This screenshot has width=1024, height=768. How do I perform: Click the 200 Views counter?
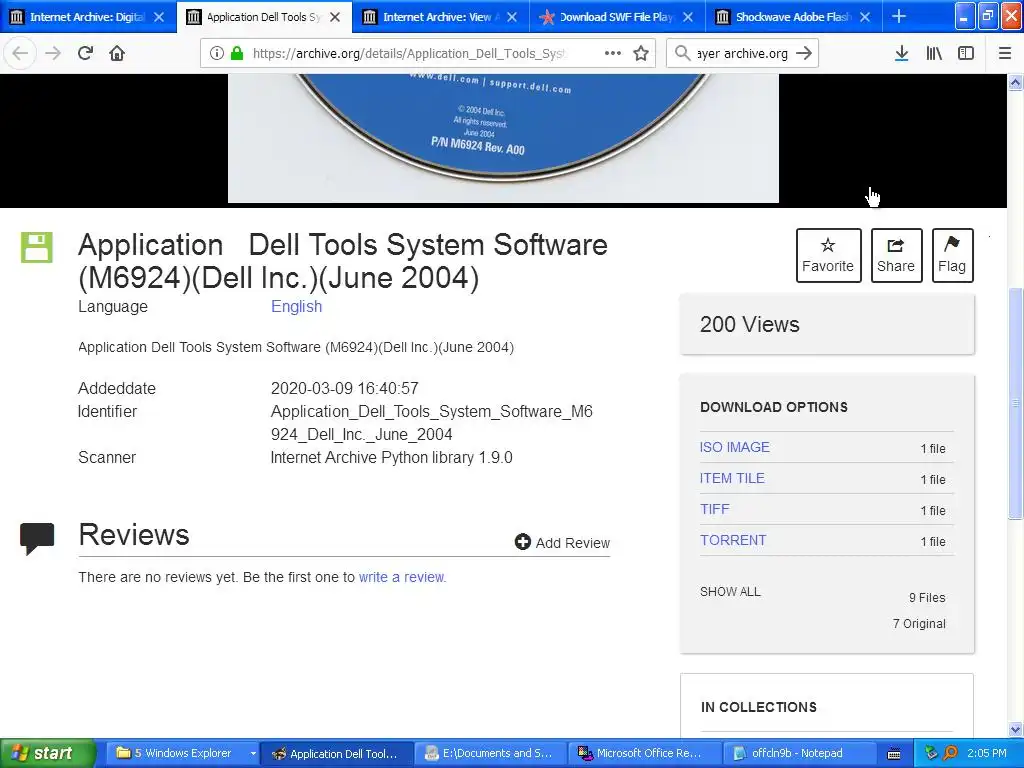[750, 325]
